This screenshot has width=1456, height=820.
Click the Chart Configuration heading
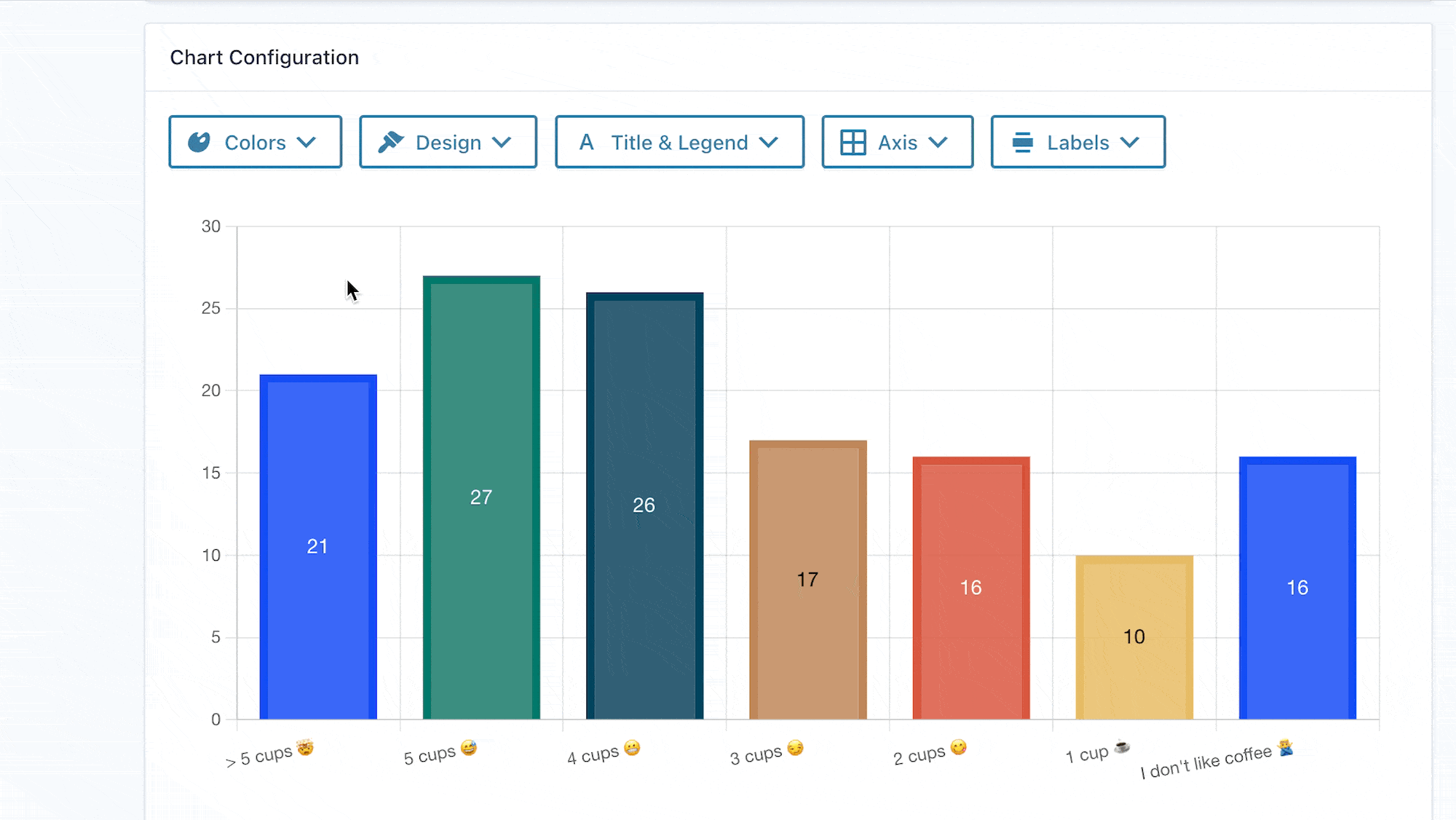pyautogui.click(x=264, y=58)
